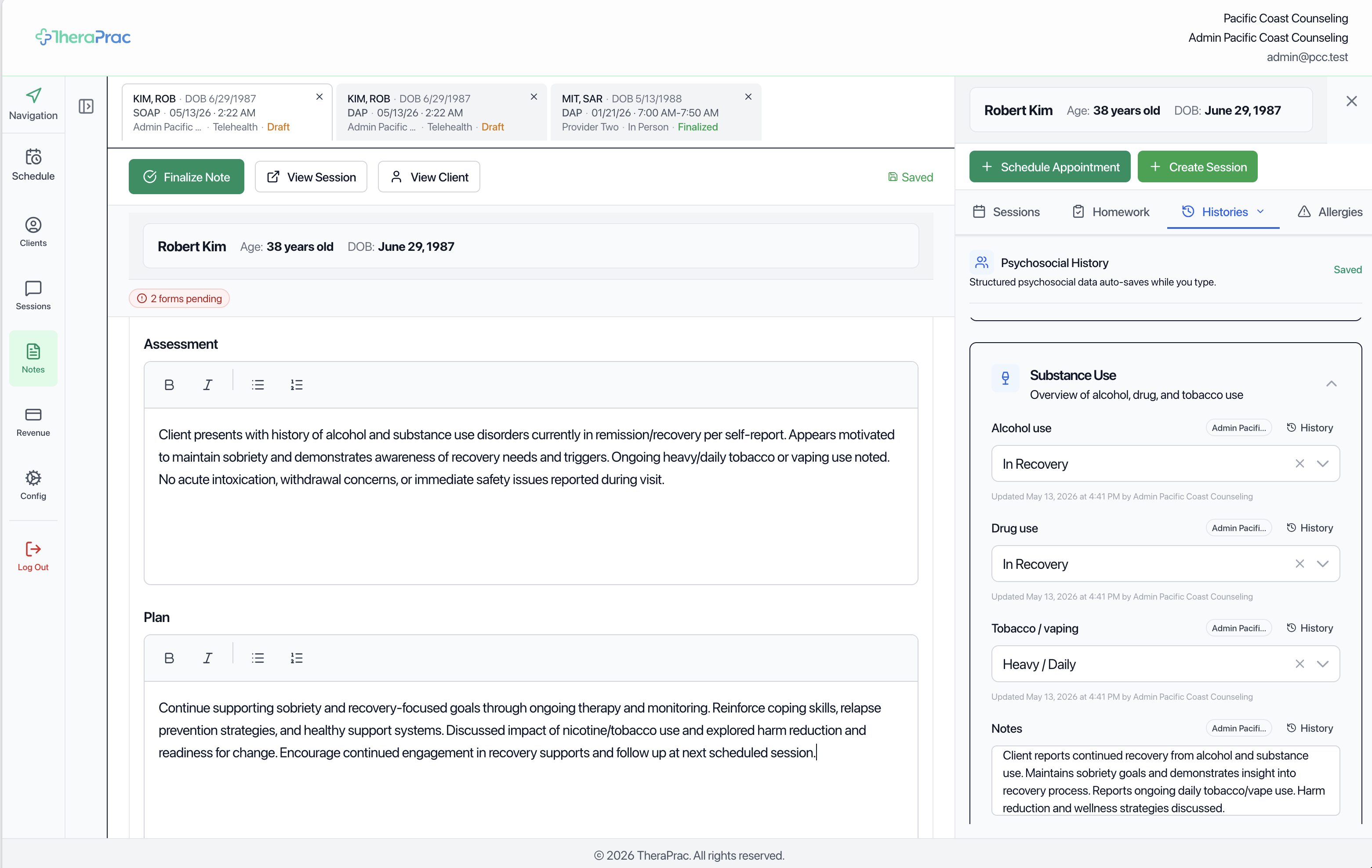The image size is (1372, 868).
Task: Open the 2 forms pending badge
Action: click(179, 298)
